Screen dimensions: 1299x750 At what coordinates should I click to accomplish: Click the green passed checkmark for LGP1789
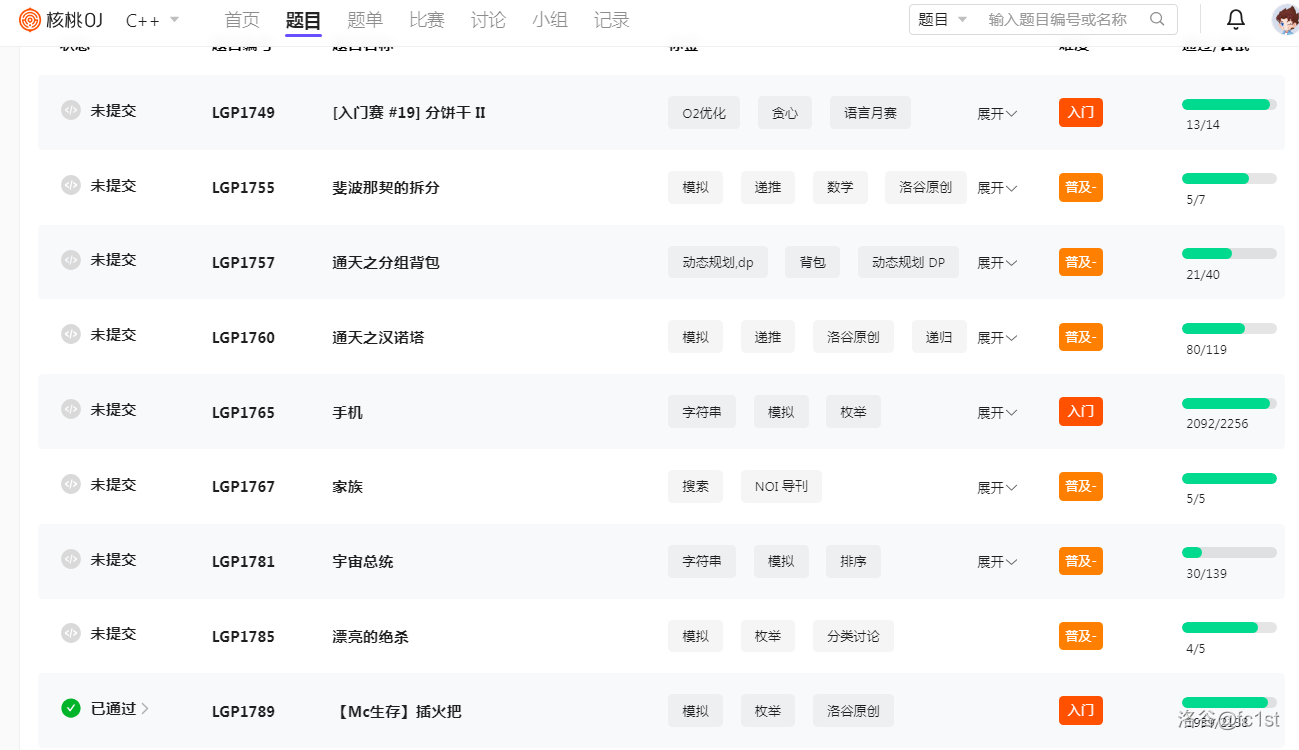tap(70, 708)
